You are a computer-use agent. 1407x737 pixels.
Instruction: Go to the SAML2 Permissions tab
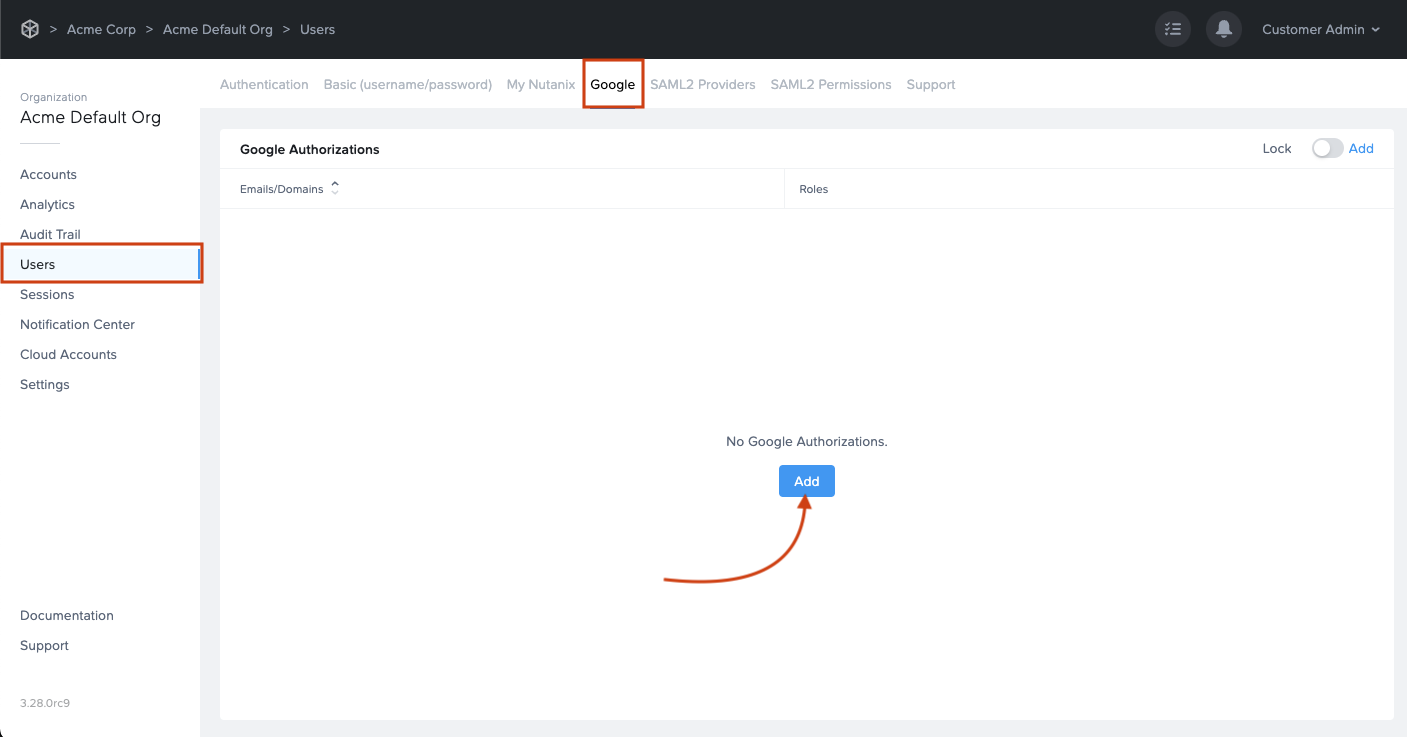(830, 85)
